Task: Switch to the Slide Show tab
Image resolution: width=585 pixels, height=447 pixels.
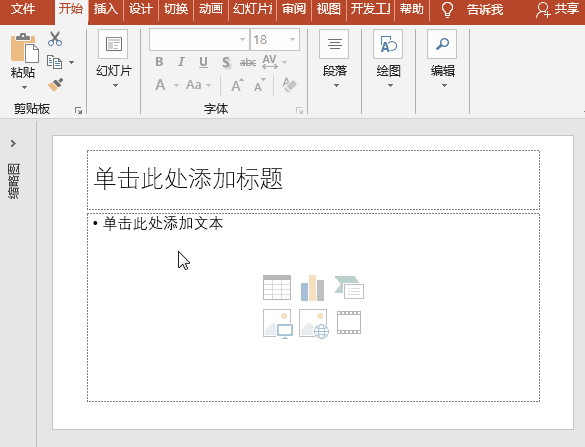Action: click(x=253, y=9)
